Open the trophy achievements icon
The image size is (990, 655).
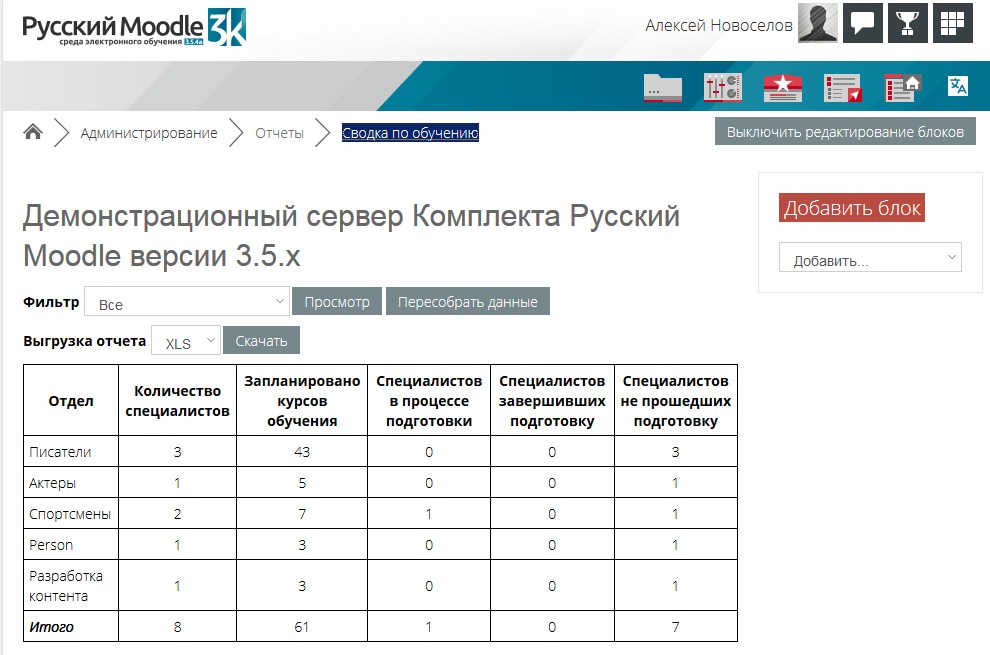tap(908, 23)
